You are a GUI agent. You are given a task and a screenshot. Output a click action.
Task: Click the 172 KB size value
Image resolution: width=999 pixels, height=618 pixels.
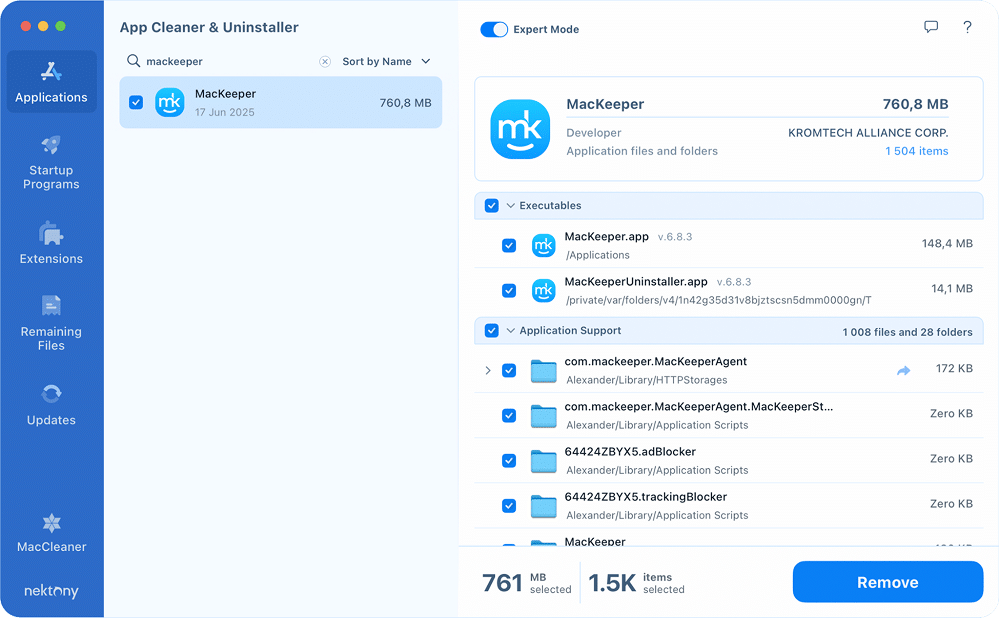954,368
